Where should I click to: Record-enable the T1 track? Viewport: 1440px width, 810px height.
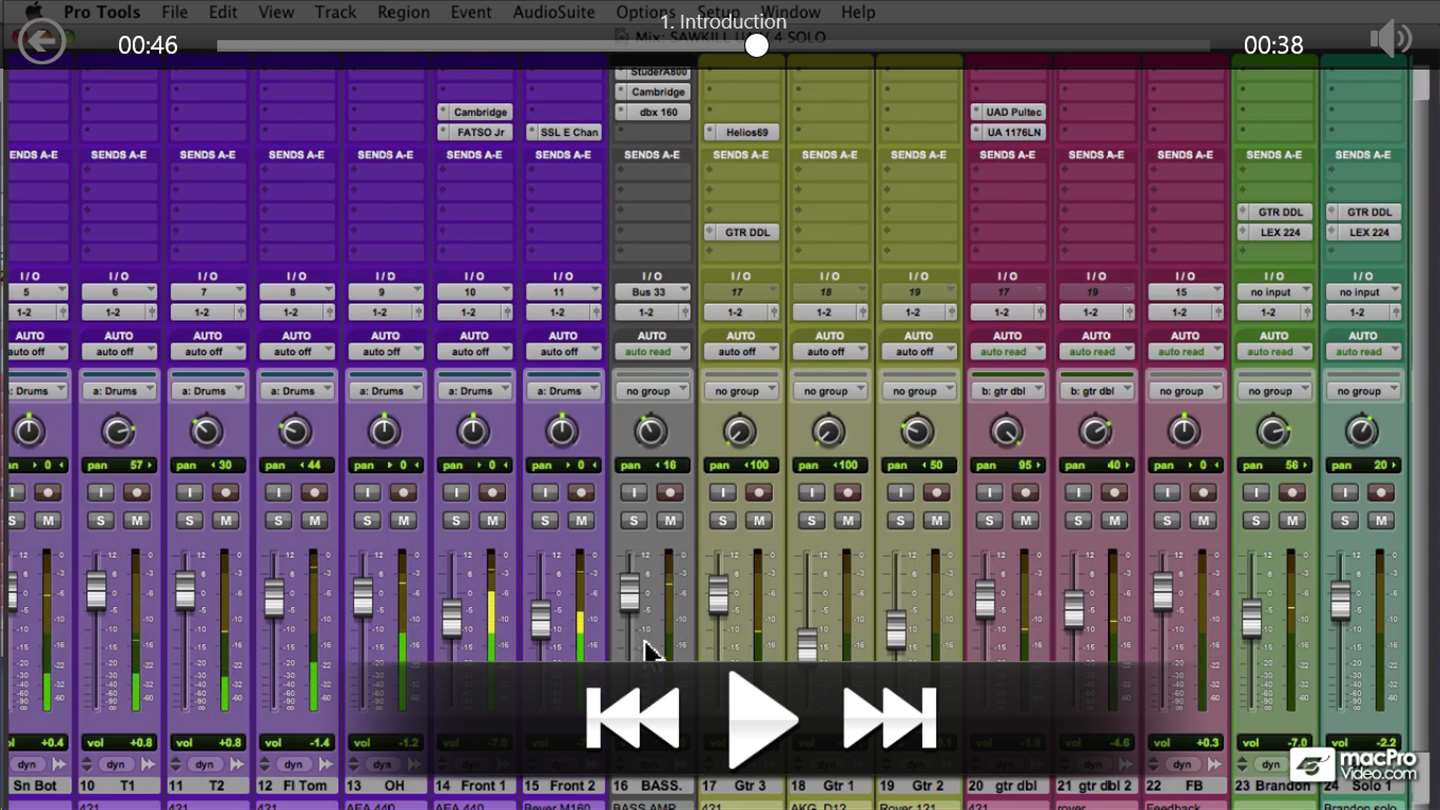coord(137,492)
